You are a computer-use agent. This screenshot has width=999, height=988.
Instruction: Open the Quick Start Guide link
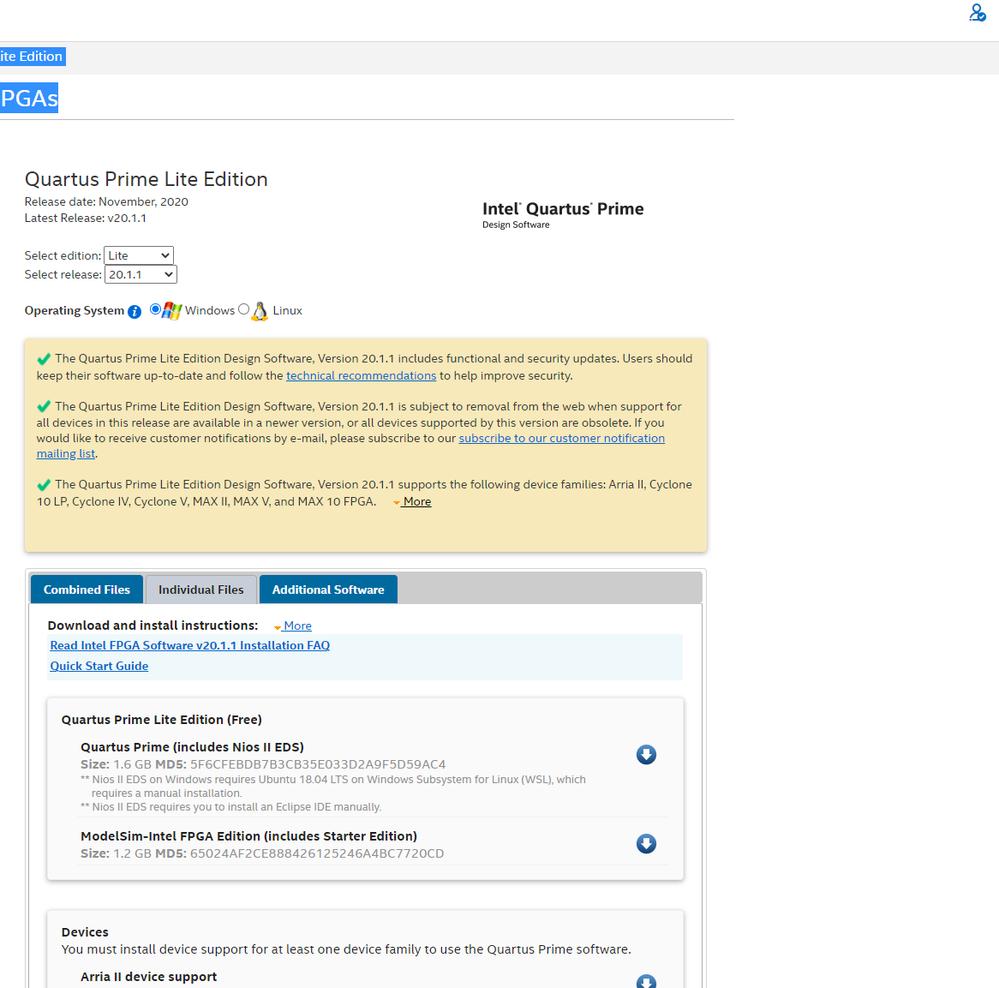(x=99, y=666)
